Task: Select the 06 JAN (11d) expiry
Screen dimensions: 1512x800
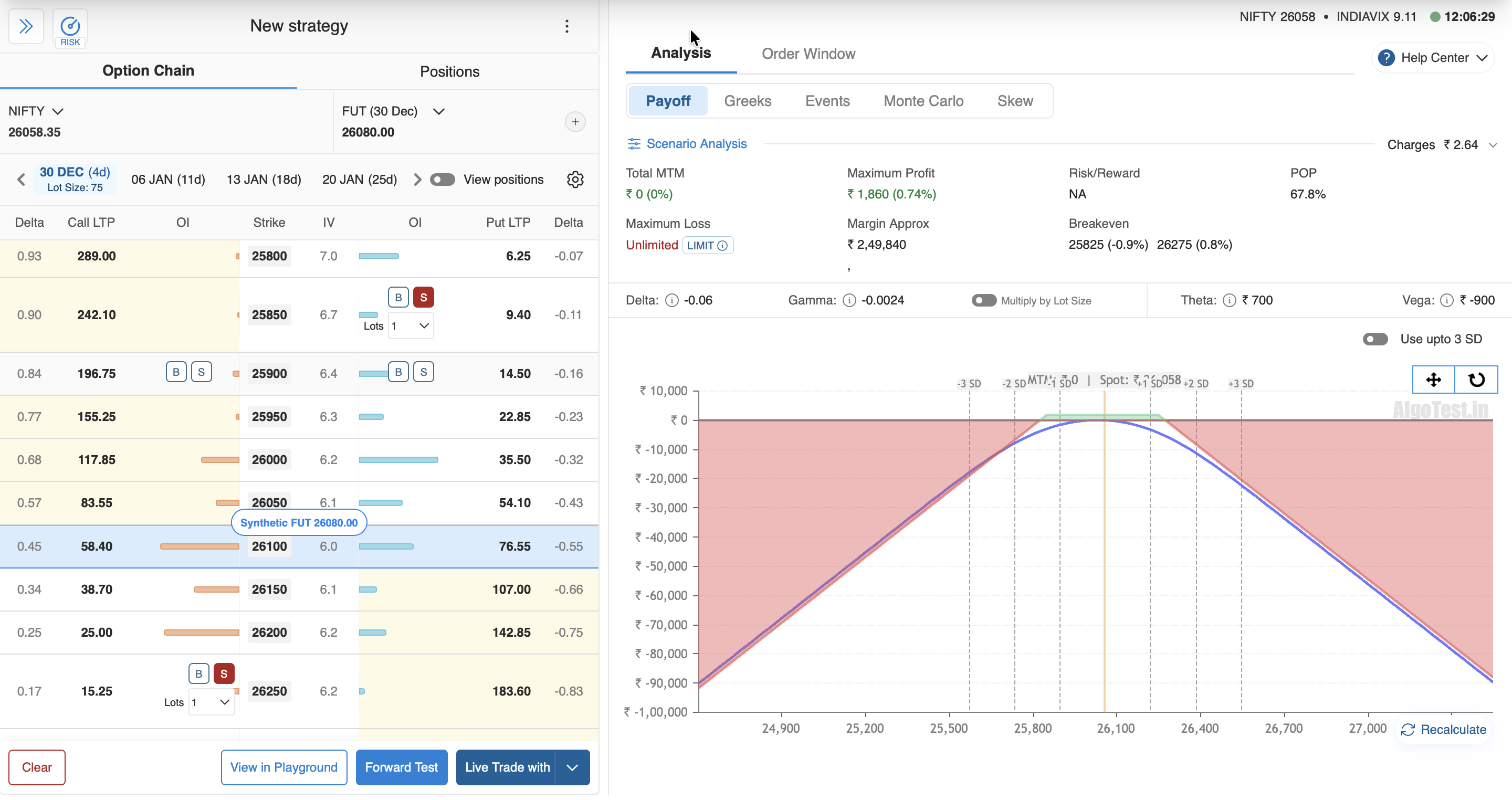Action: tap(168, 180)
